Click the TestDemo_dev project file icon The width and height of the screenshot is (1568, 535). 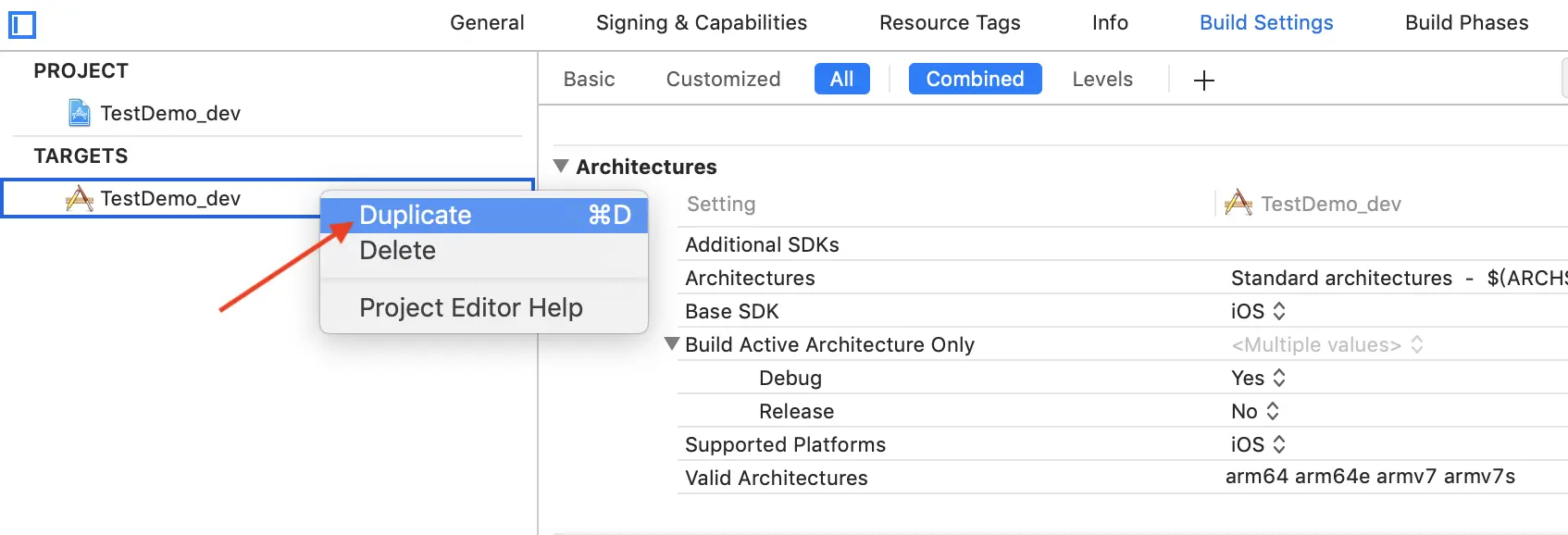80,113
